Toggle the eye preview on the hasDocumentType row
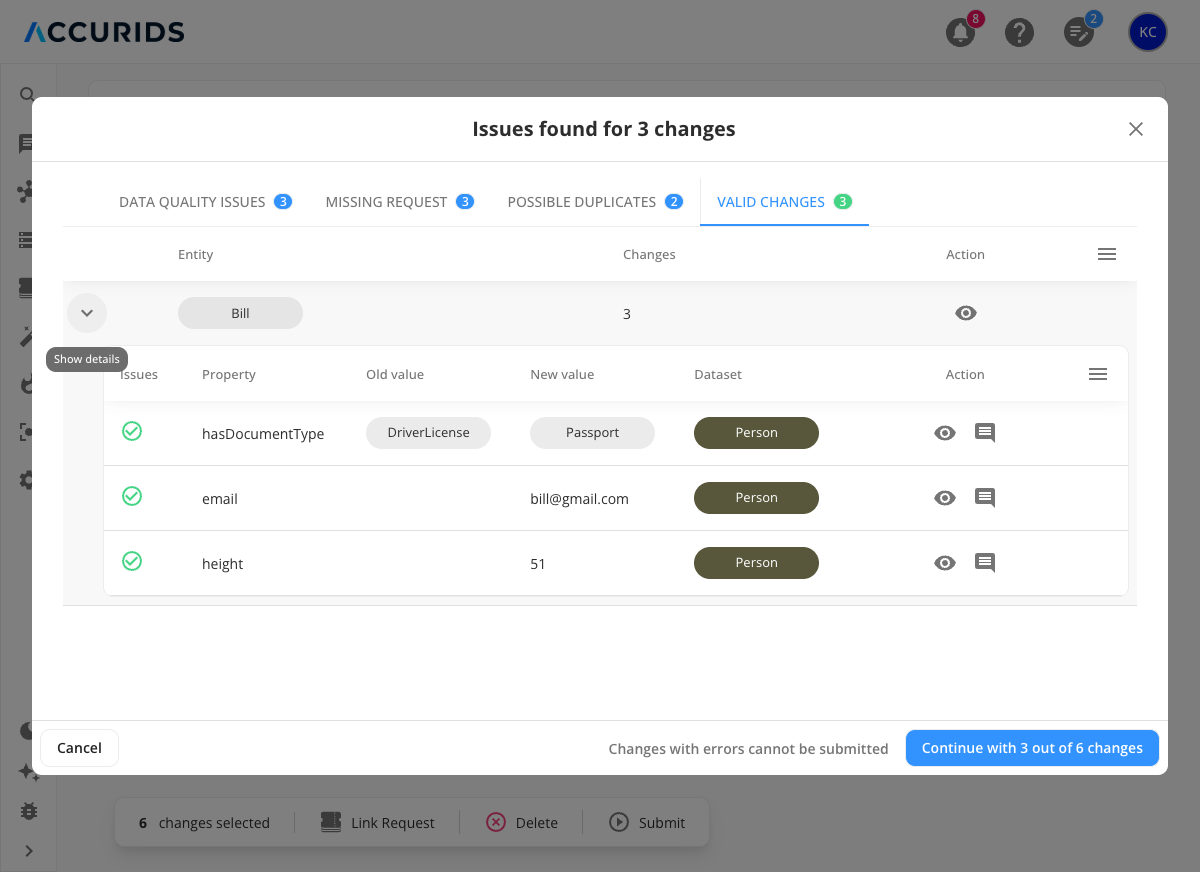This screenshot has width=1200, height=872. pyautogui.click(x=944, y=433)
